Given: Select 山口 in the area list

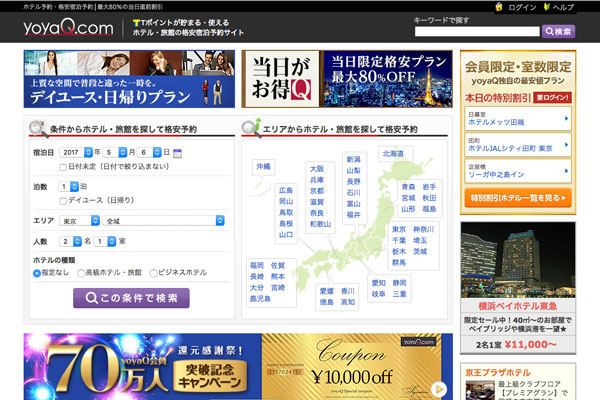Looking at the screenshot, I should 286,235.
